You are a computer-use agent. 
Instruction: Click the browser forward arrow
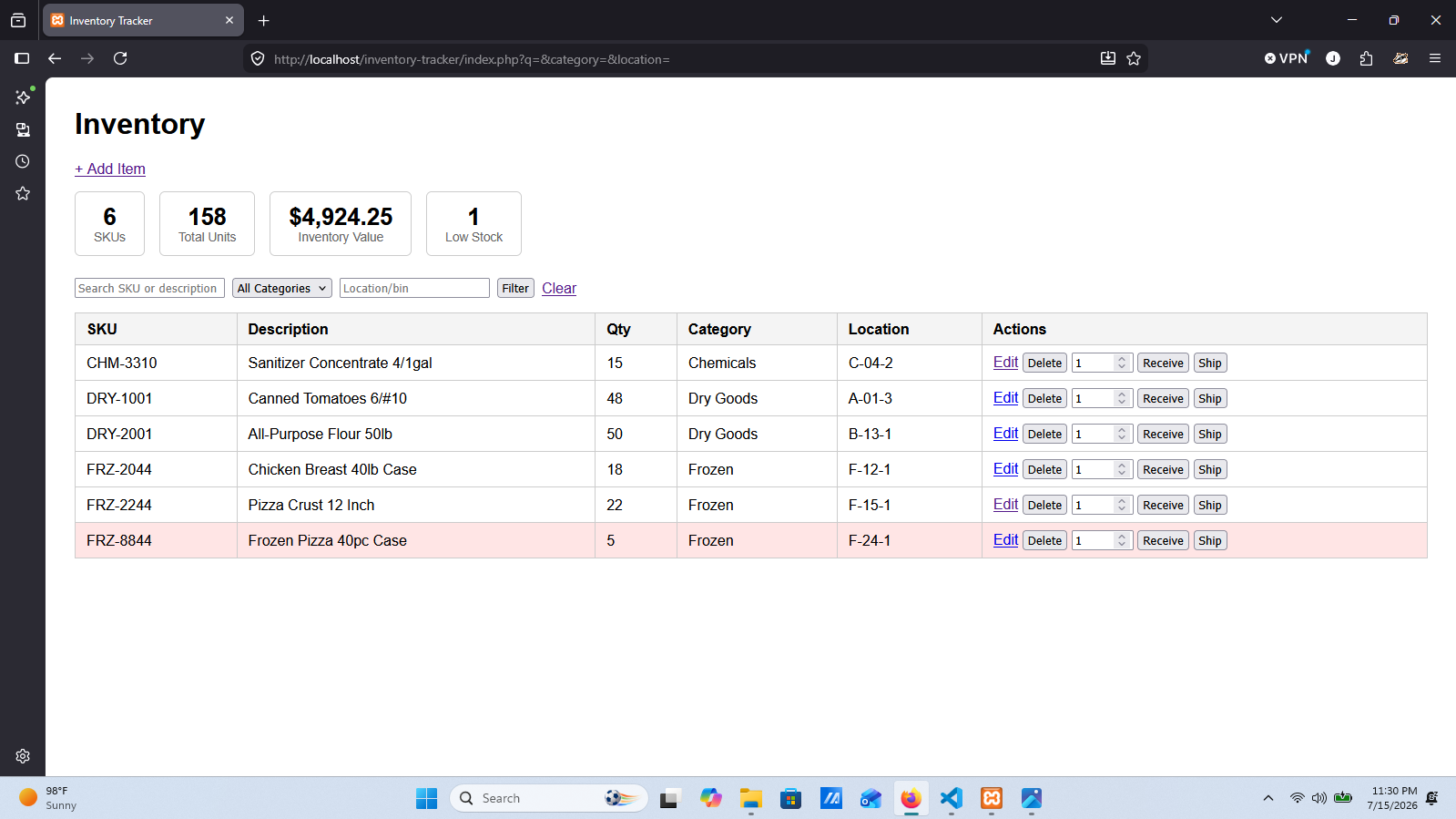[87, 58]
